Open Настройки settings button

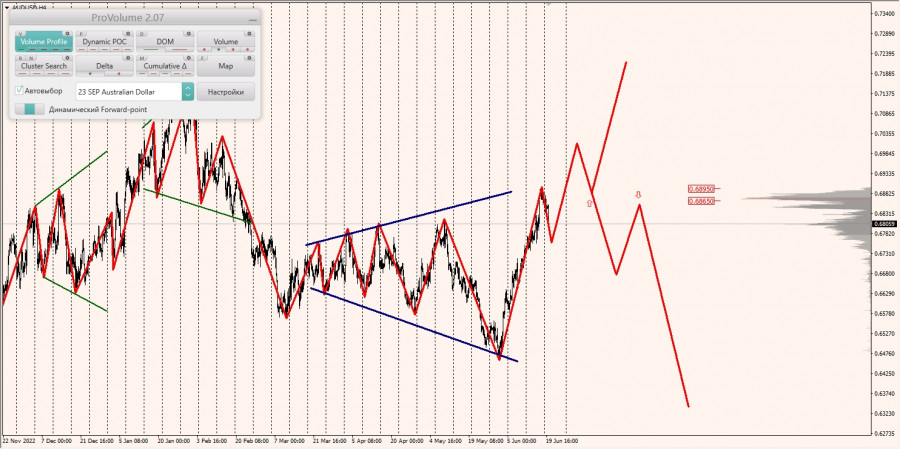coord(226,92)
